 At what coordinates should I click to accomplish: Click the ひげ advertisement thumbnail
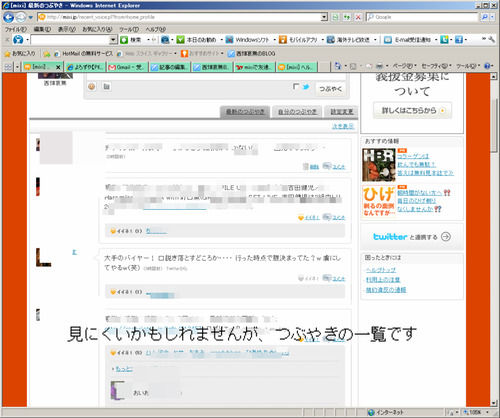[x=379, y=201]
